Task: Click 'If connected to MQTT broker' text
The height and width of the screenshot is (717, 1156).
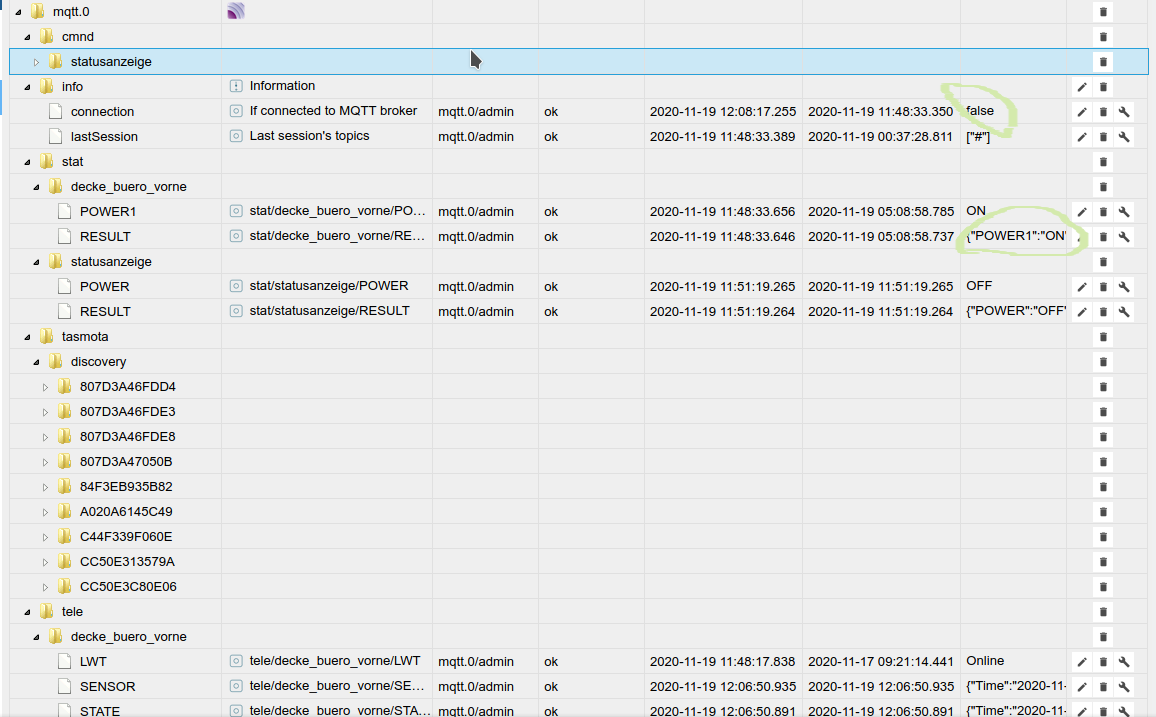Action: click(333, 111)
